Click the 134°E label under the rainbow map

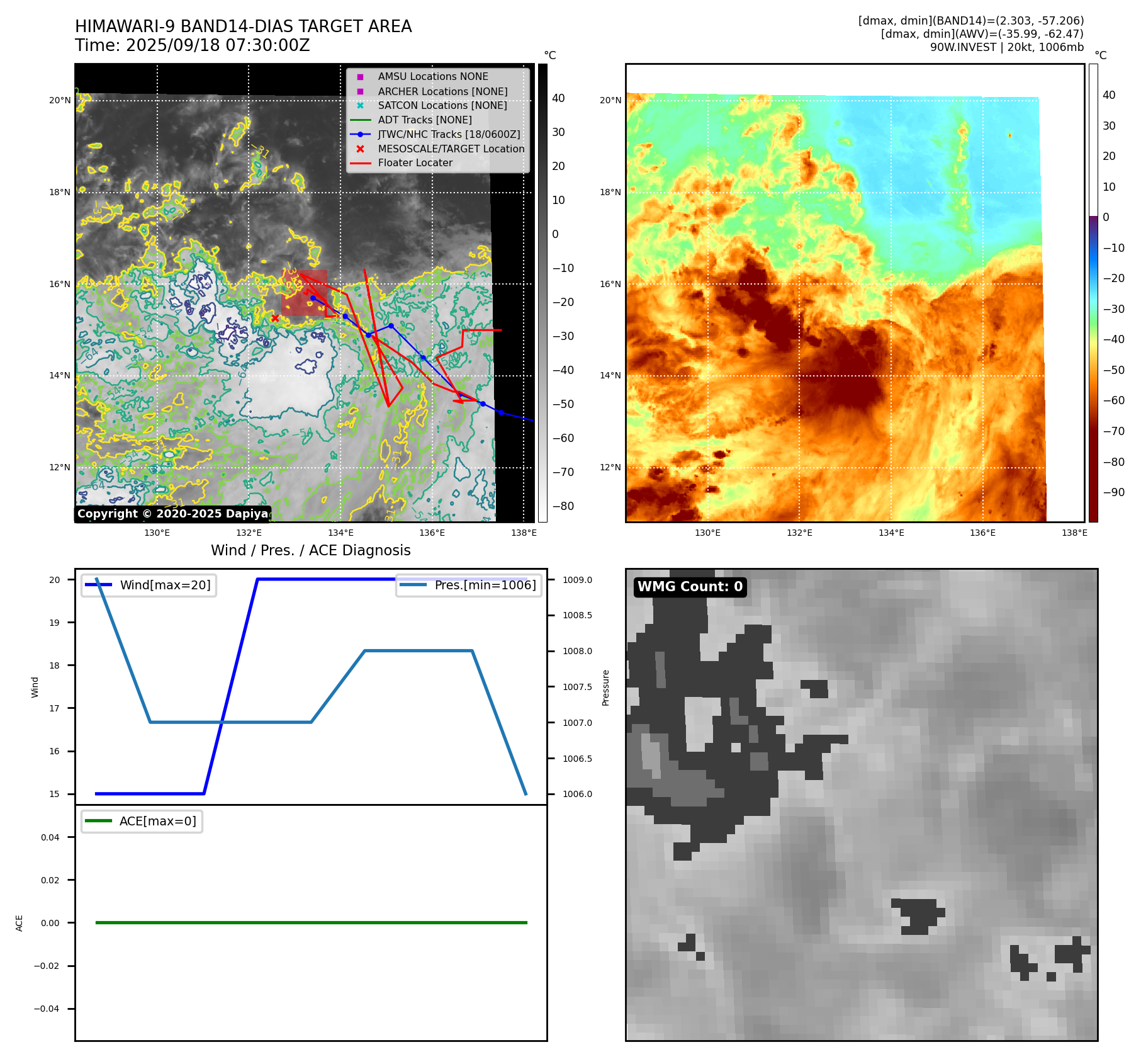point(891,533)
